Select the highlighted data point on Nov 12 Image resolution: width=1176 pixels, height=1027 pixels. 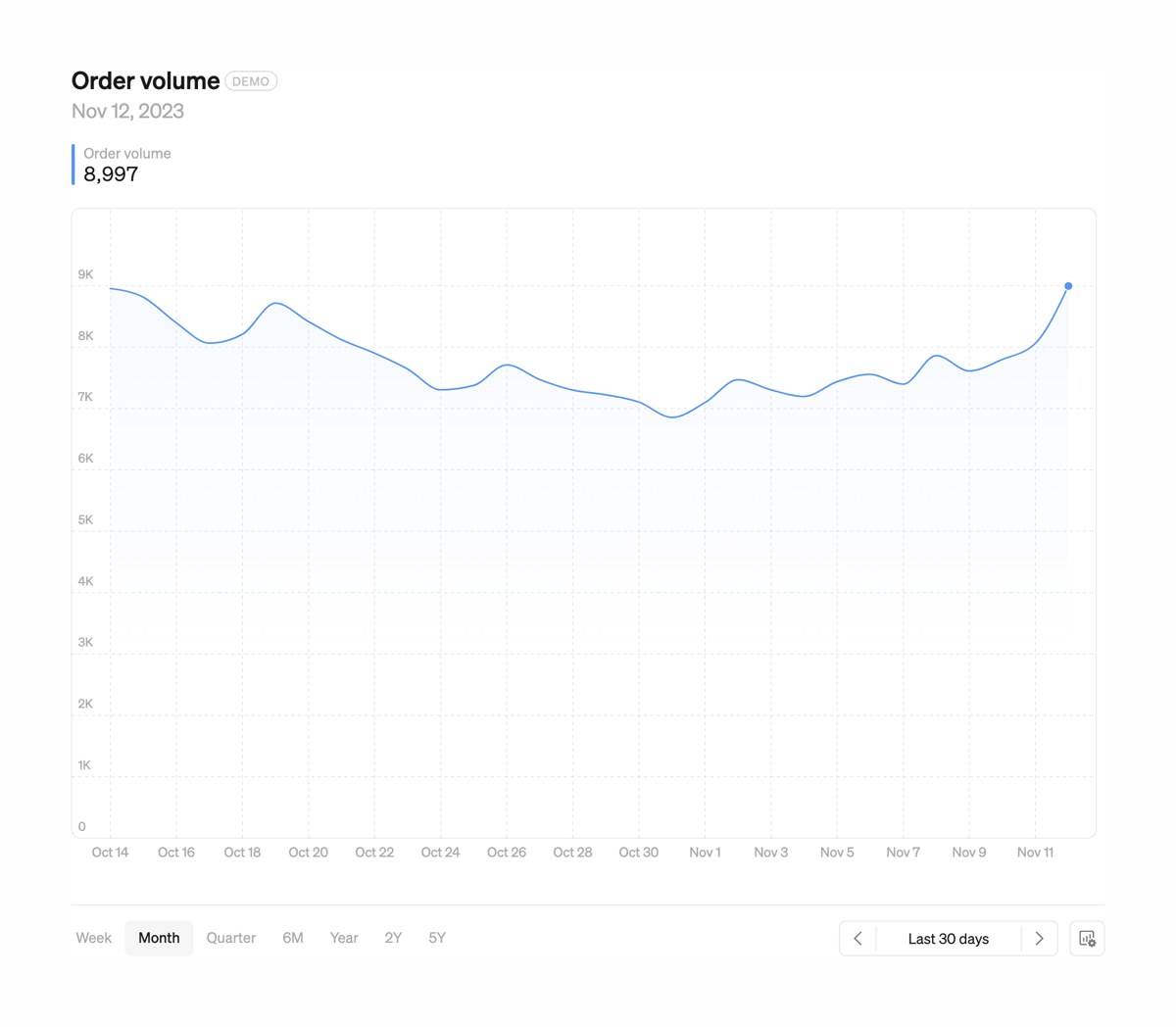(1067, 285)
